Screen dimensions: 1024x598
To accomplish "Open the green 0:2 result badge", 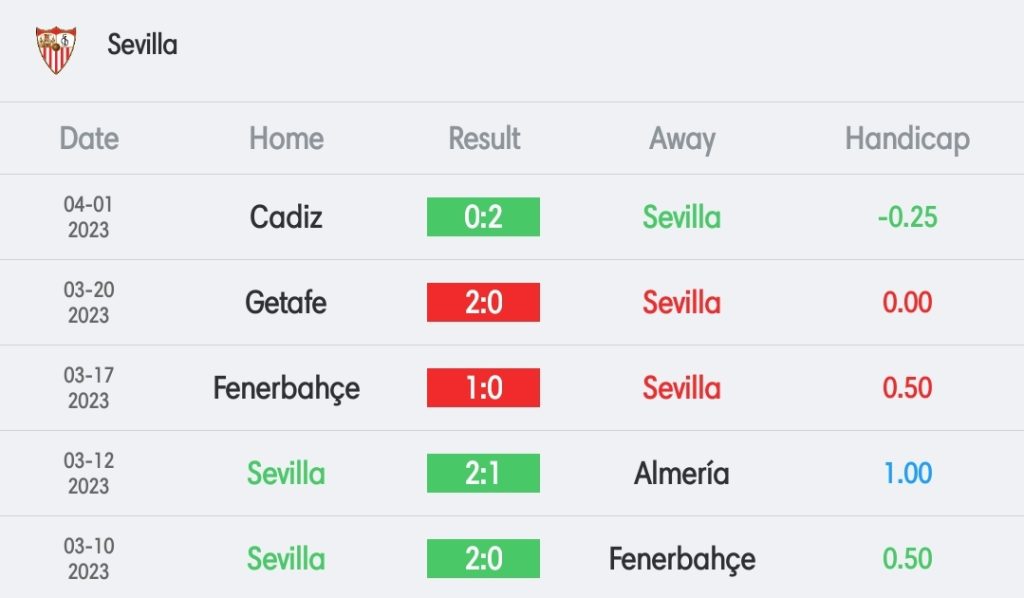I will [483, 217].
